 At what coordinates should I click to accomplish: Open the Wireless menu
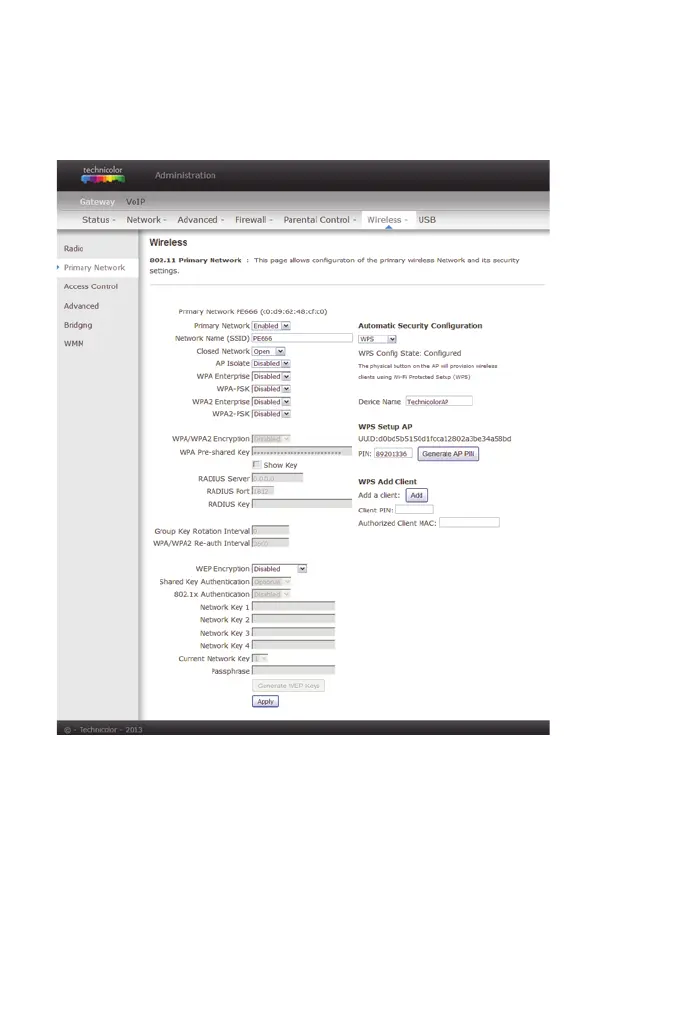coord(387,220)
